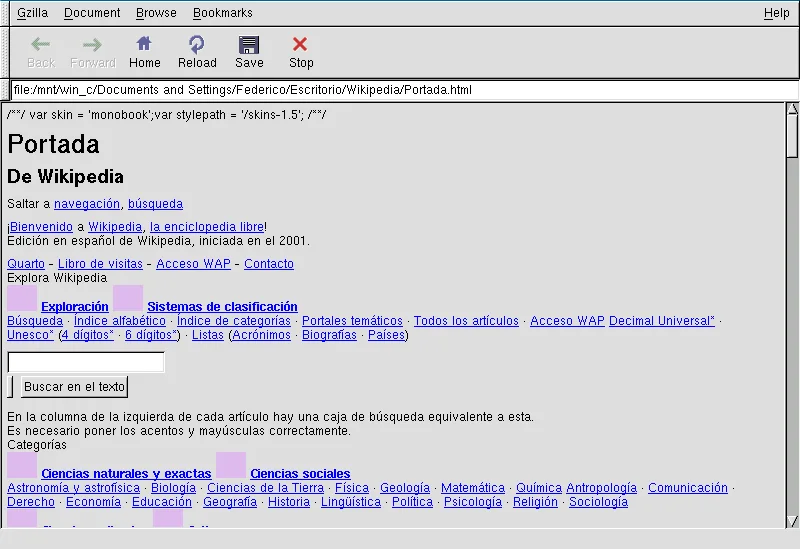Open the Wikipedia link
The width and height of the screenshot is (800, 549).
(x=115, y=227)
